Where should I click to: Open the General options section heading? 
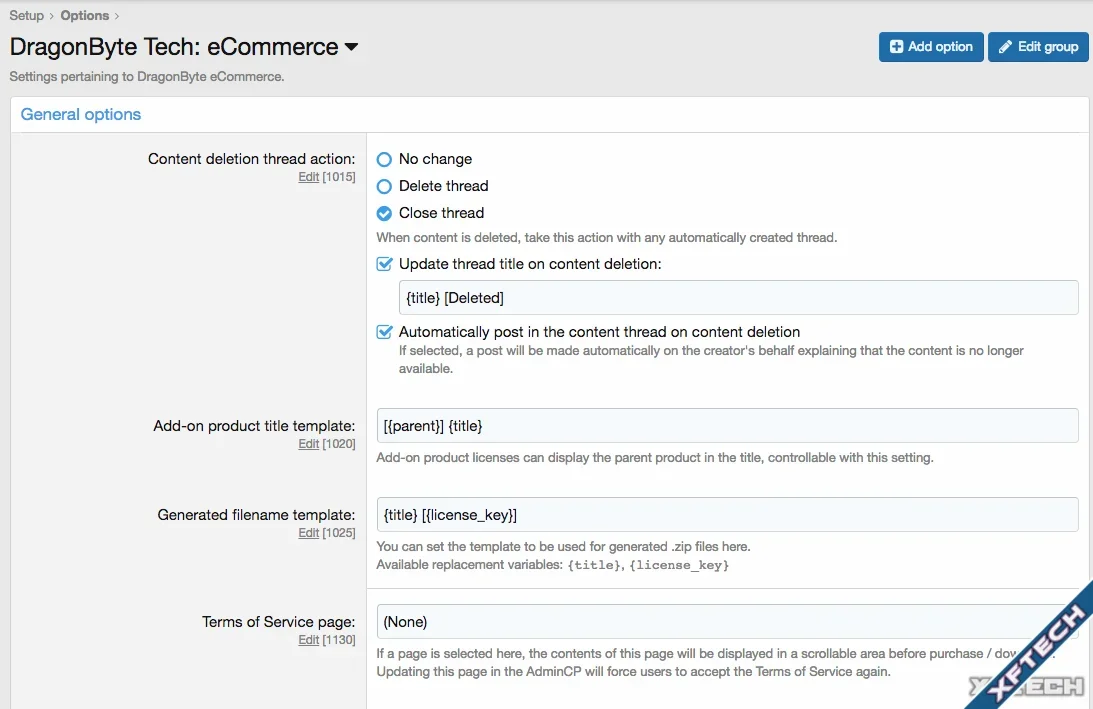click(x=81, y=114)
